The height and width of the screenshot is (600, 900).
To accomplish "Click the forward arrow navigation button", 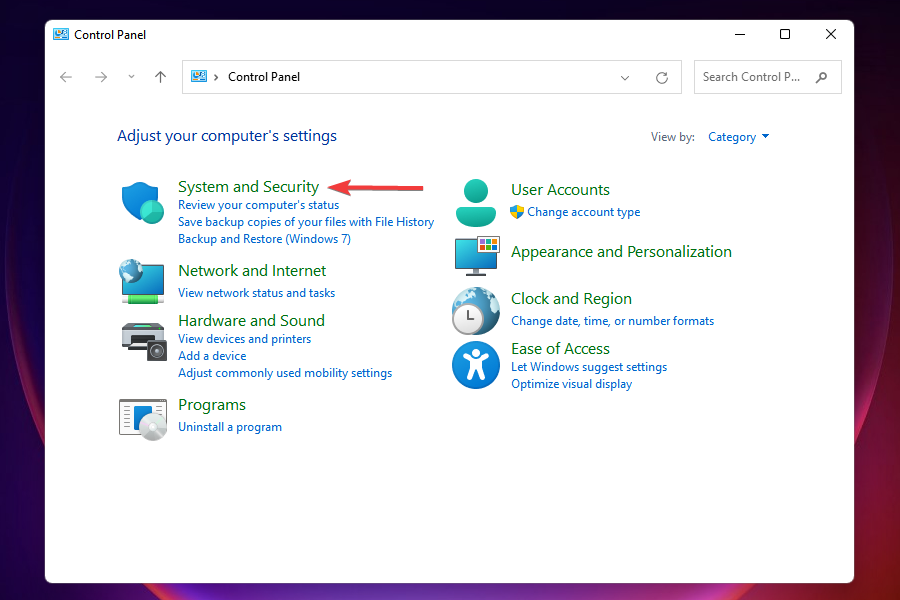I will (101, 77).
